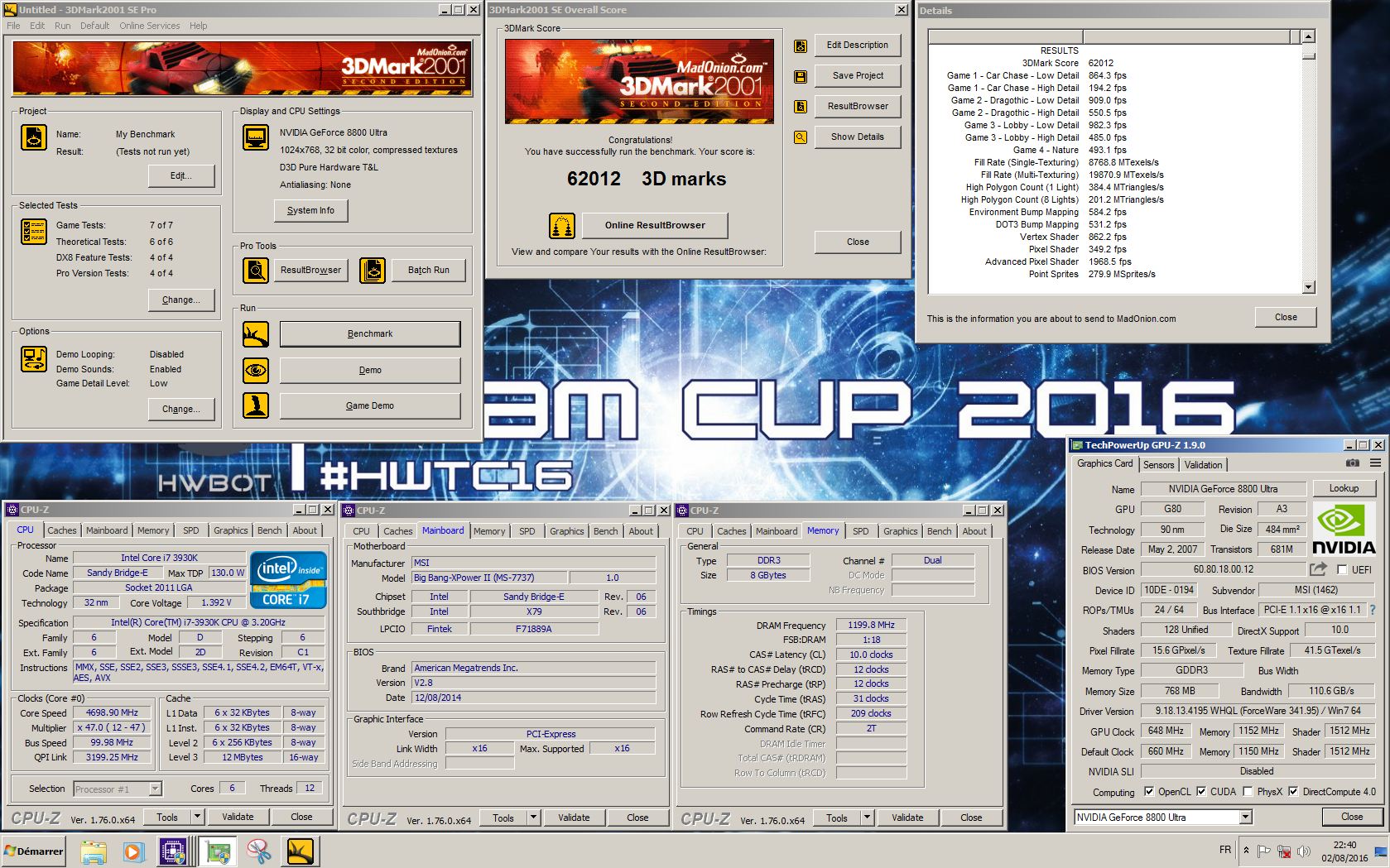Click the Online ResultBrowser button
Image resolution: width=1390 pixels, height=868 pixels.
tap(655, 225)
